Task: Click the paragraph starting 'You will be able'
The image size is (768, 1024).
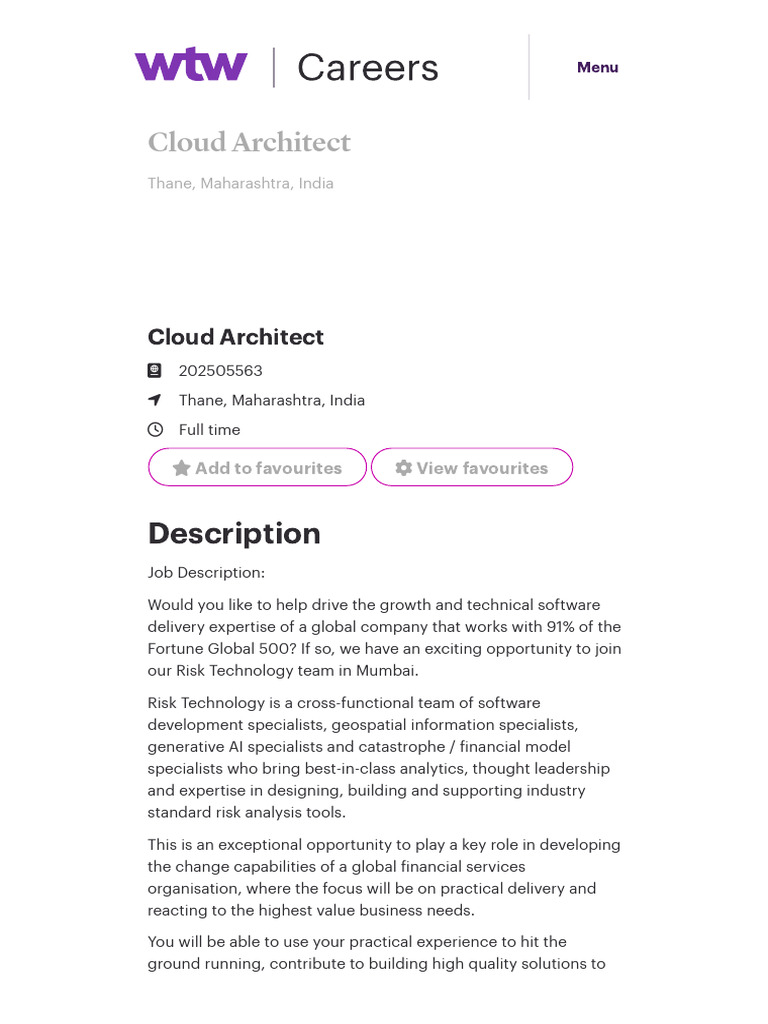Action: (x=377, y=953)
